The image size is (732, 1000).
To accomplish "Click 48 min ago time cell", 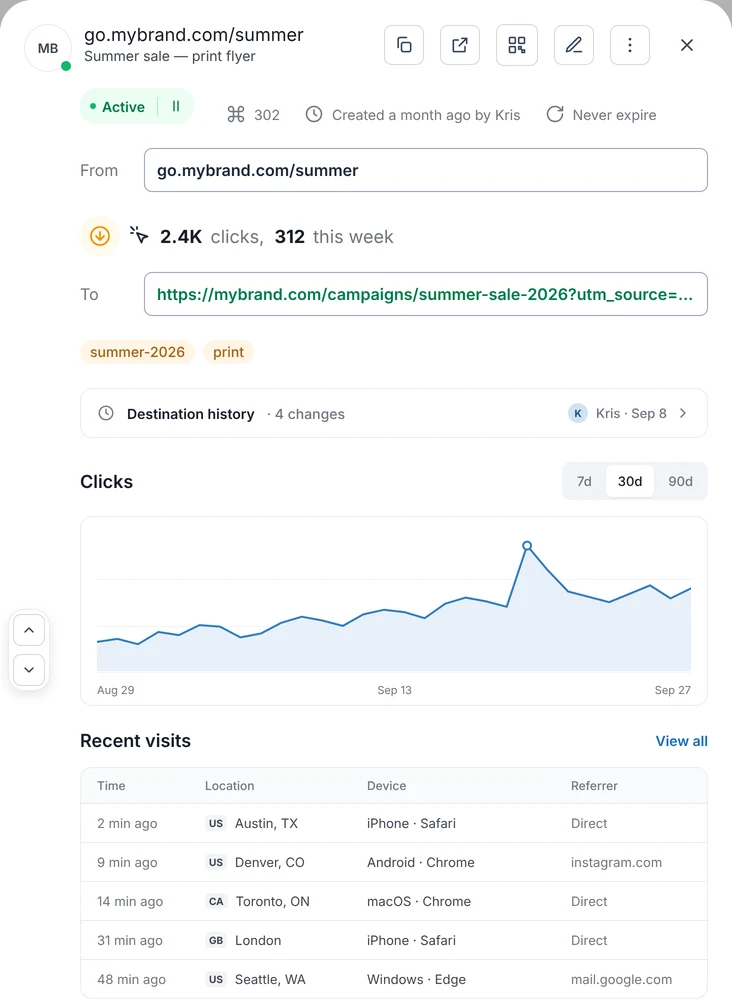I will (131, 979).
